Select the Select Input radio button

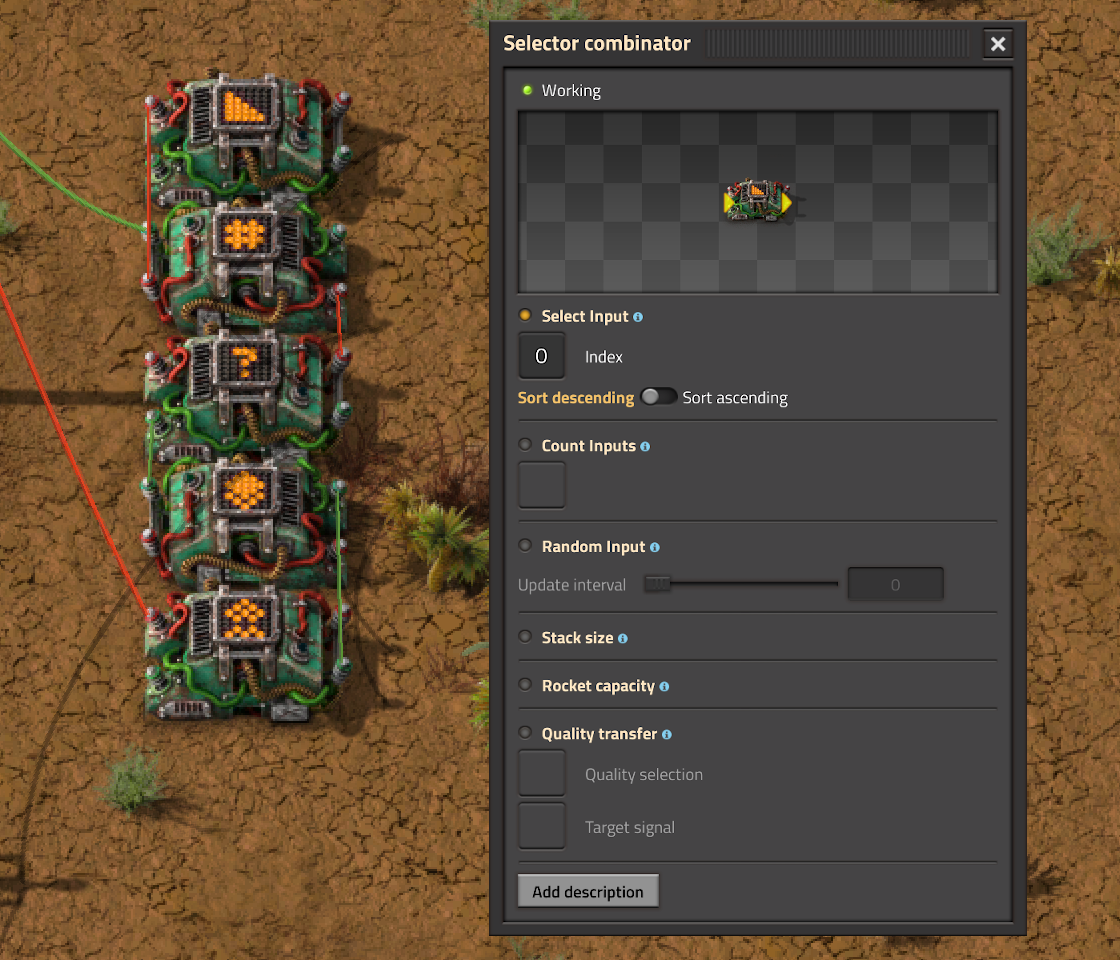tap(525, 315)
